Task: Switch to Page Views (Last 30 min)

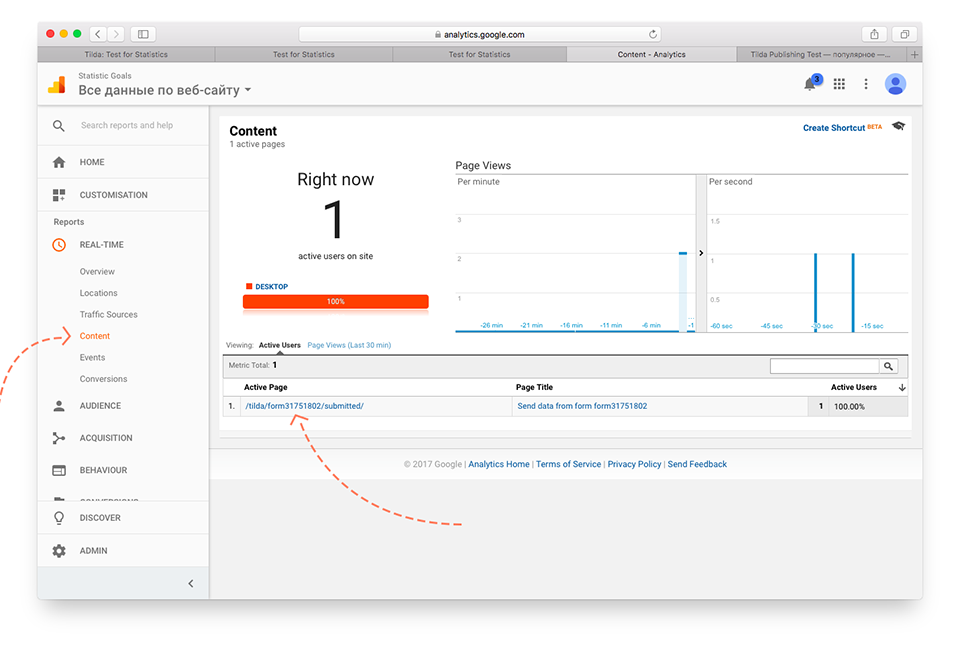Action: click(x=348, y=344)
